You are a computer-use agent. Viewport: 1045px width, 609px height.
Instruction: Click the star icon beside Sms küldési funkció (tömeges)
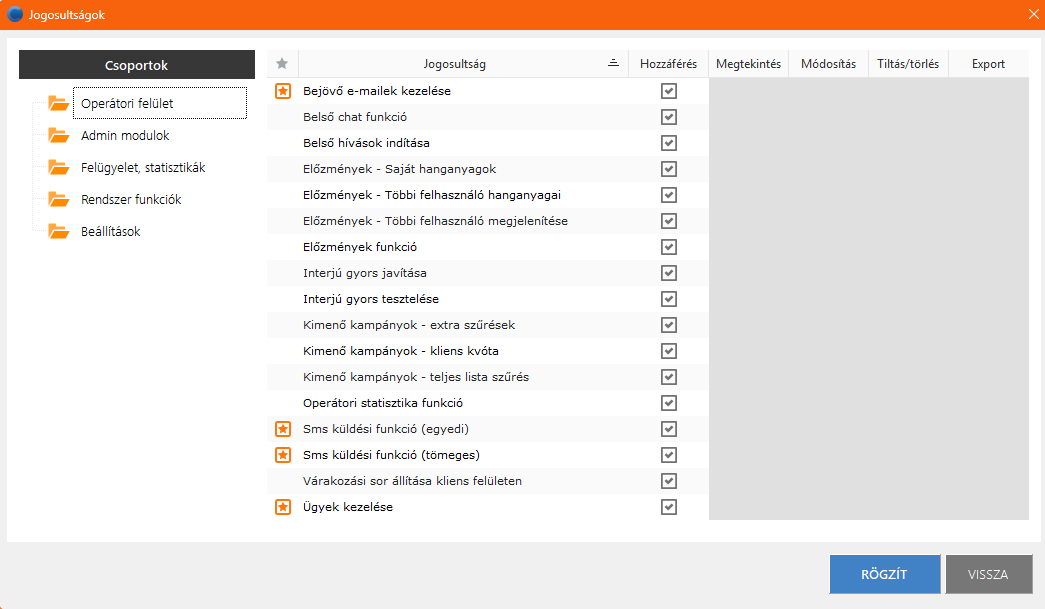coord(283,455)
